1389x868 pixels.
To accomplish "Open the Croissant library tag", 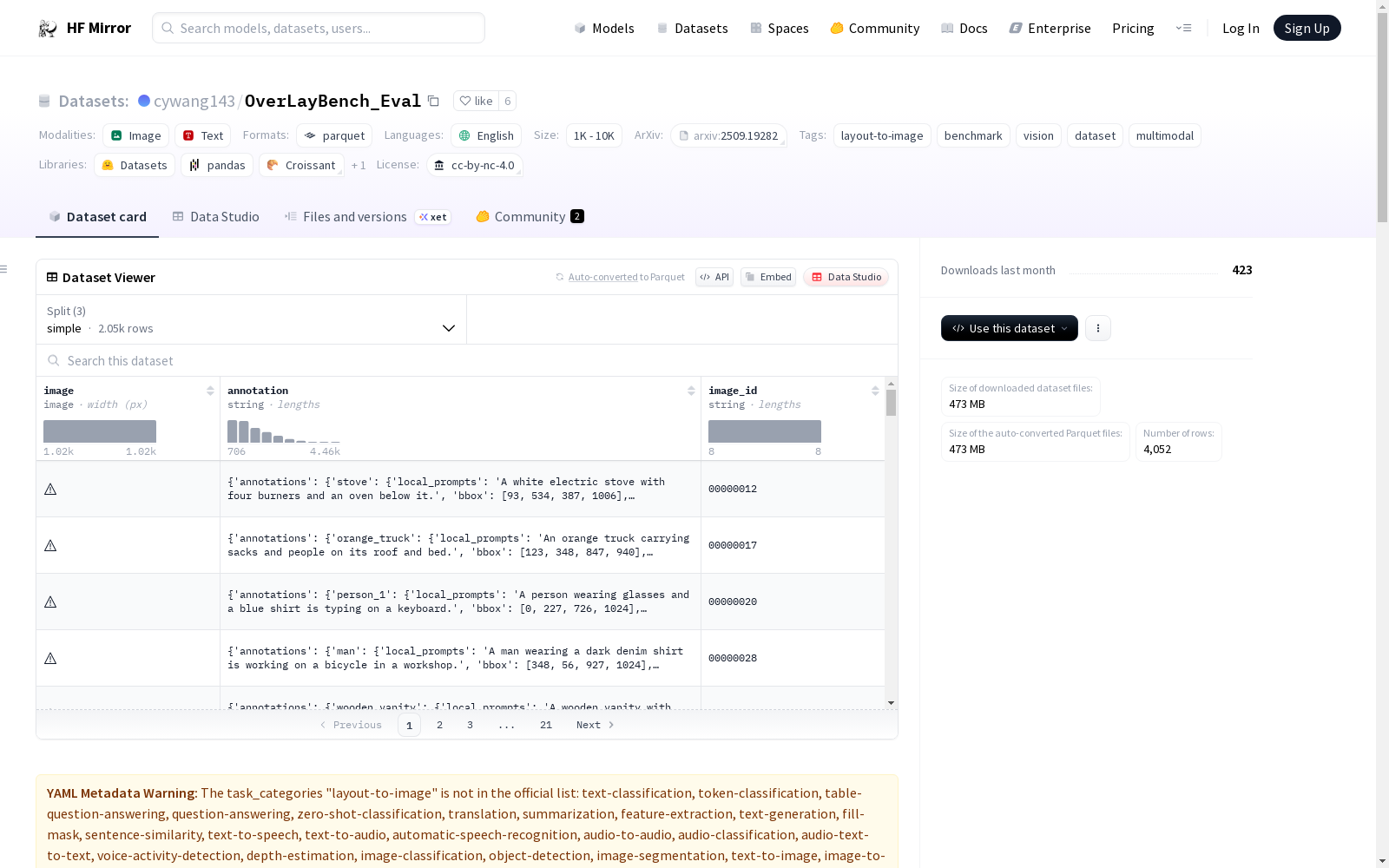I will coord(301,165).
